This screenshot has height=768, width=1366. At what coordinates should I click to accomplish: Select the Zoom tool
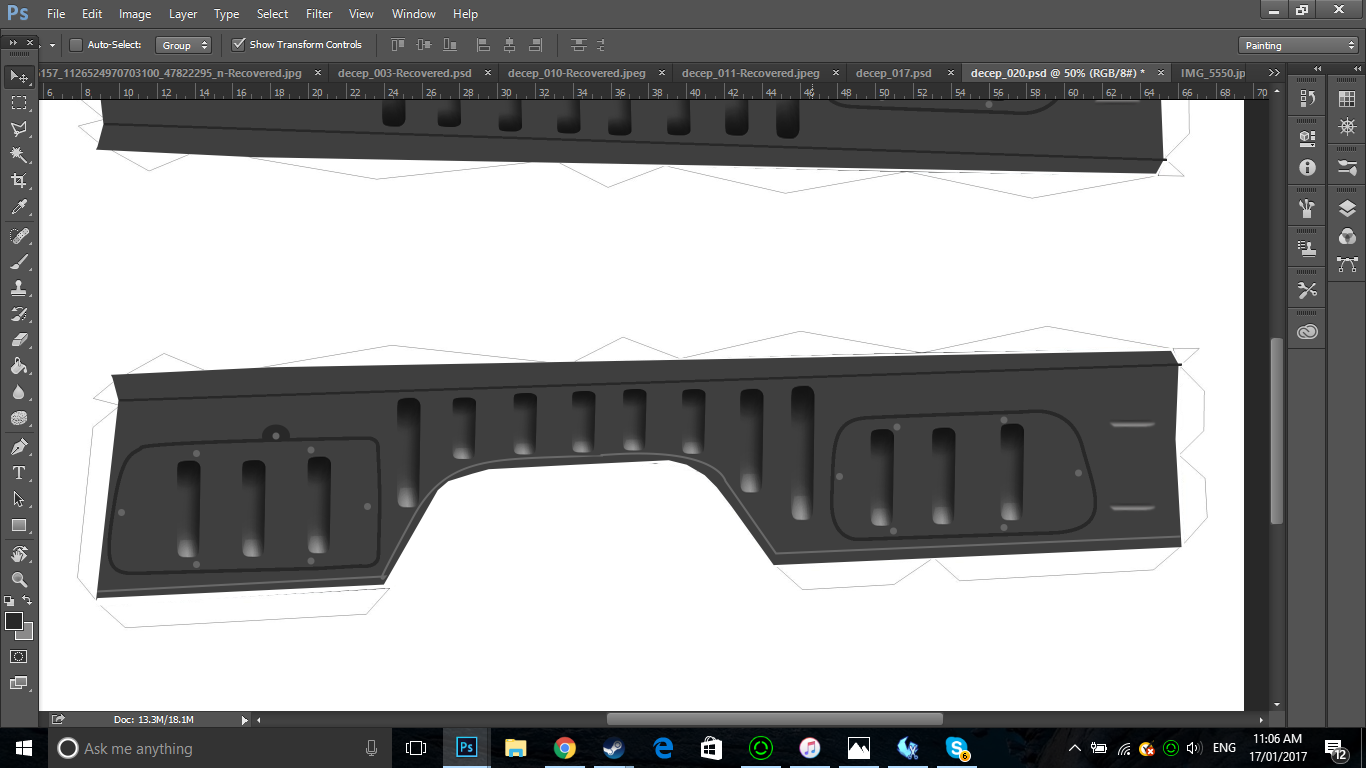coord(18,580)
